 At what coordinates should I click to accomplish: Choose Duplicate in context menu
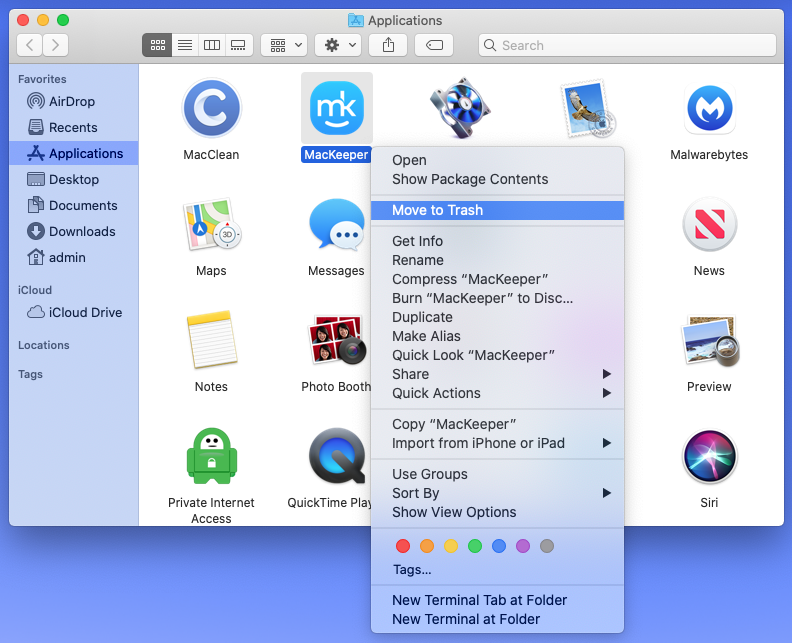498,317
